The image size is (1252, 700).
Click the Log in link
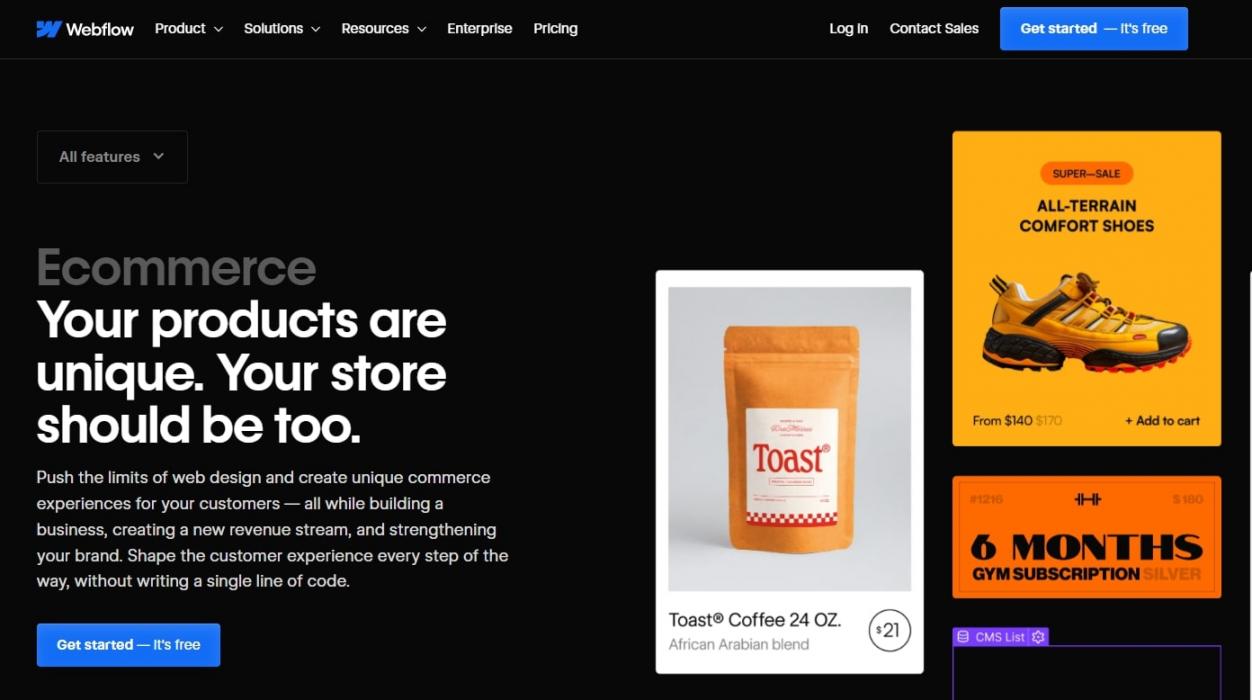[x=848, y=29]
